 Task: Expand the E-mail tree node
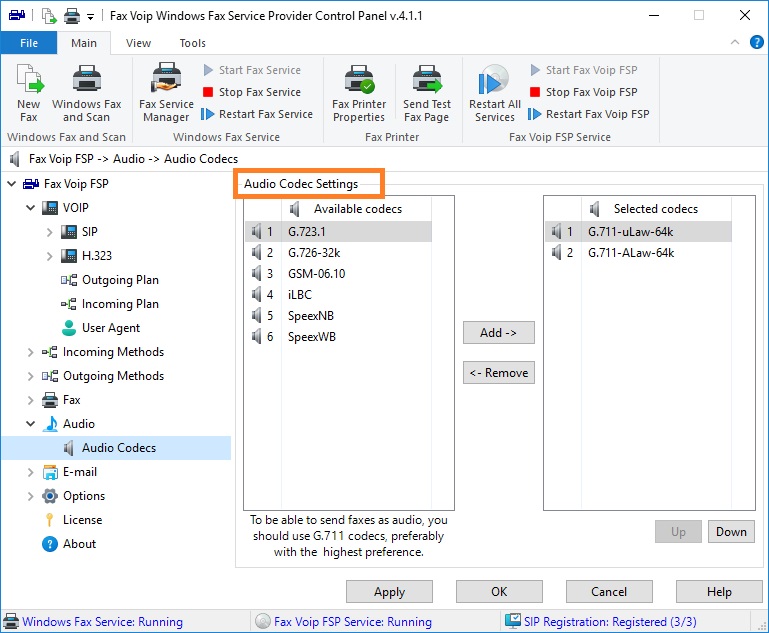click(30, 472)
